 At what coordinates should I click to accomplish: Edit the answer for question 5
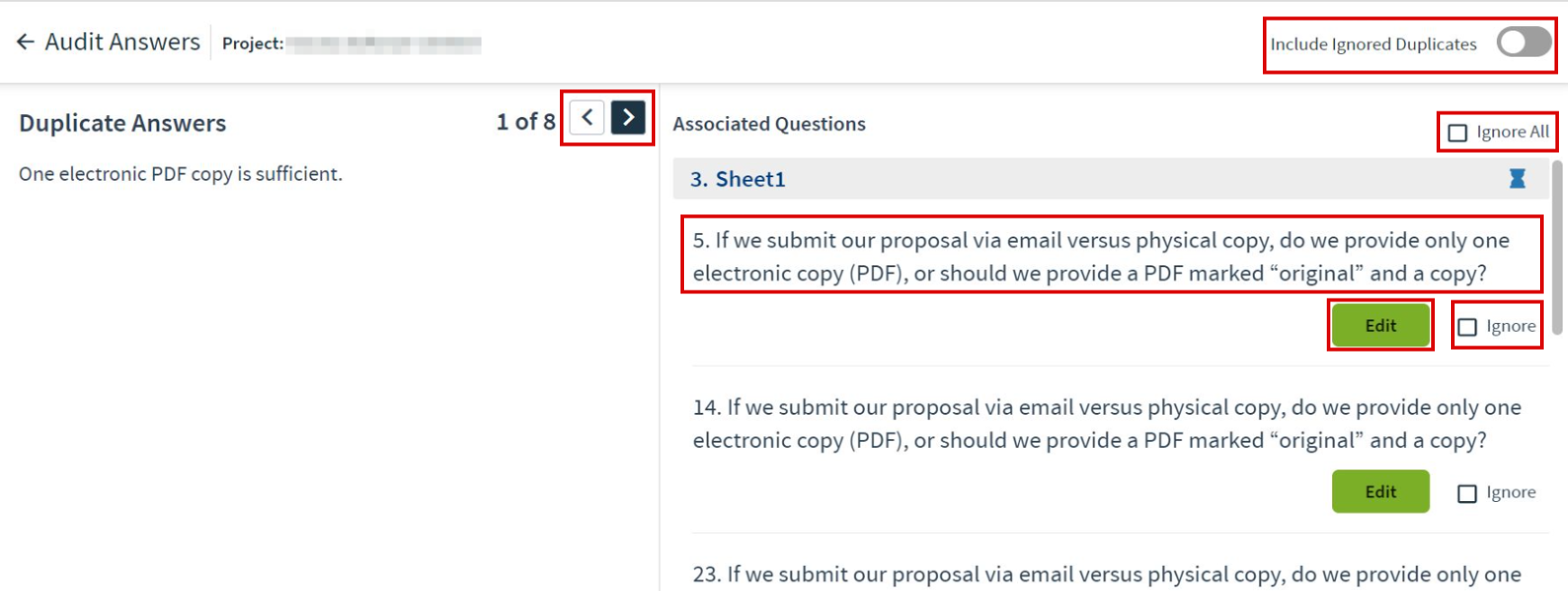click(x=1381, y=326)
